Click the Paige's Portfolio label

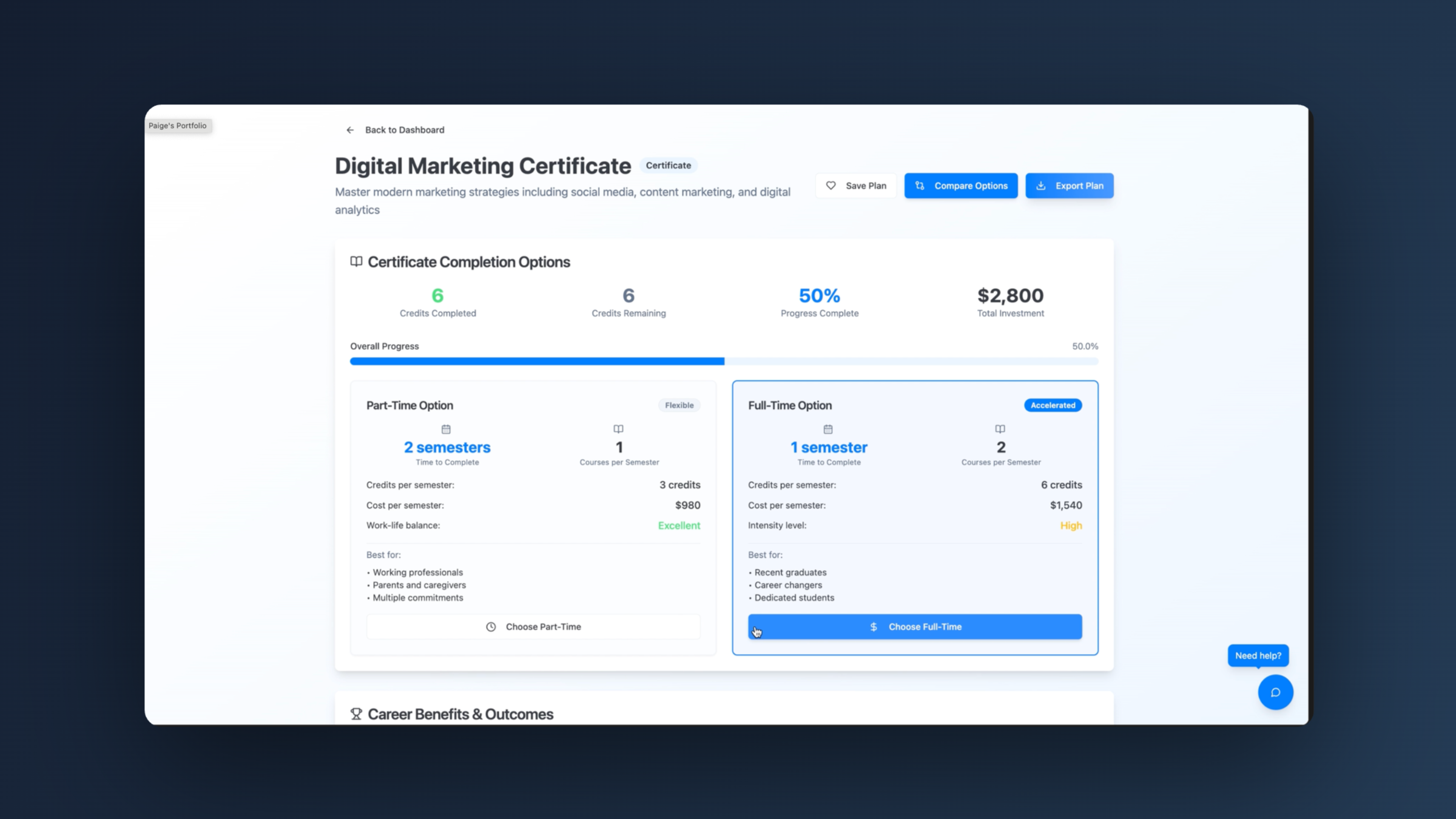coord(178,126)
